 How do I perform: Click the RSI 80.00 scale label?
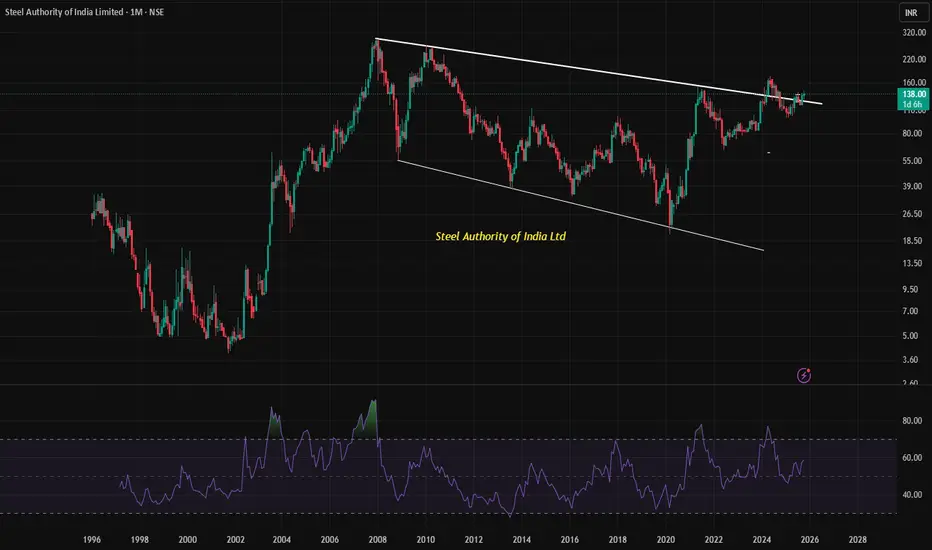coord(912,421)
